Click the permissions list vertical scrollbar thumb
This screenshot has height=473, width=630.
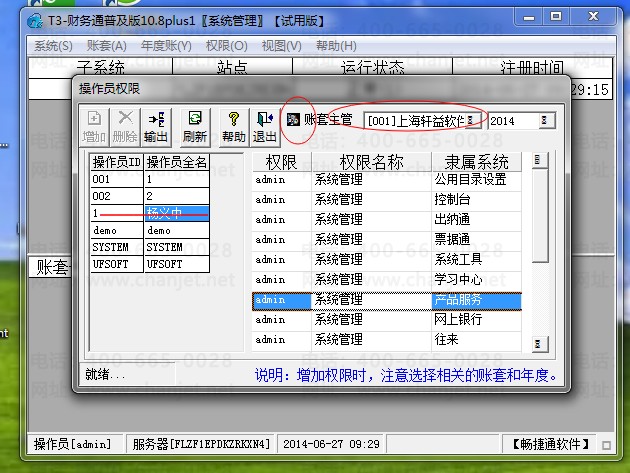click(x=540, y=216)
